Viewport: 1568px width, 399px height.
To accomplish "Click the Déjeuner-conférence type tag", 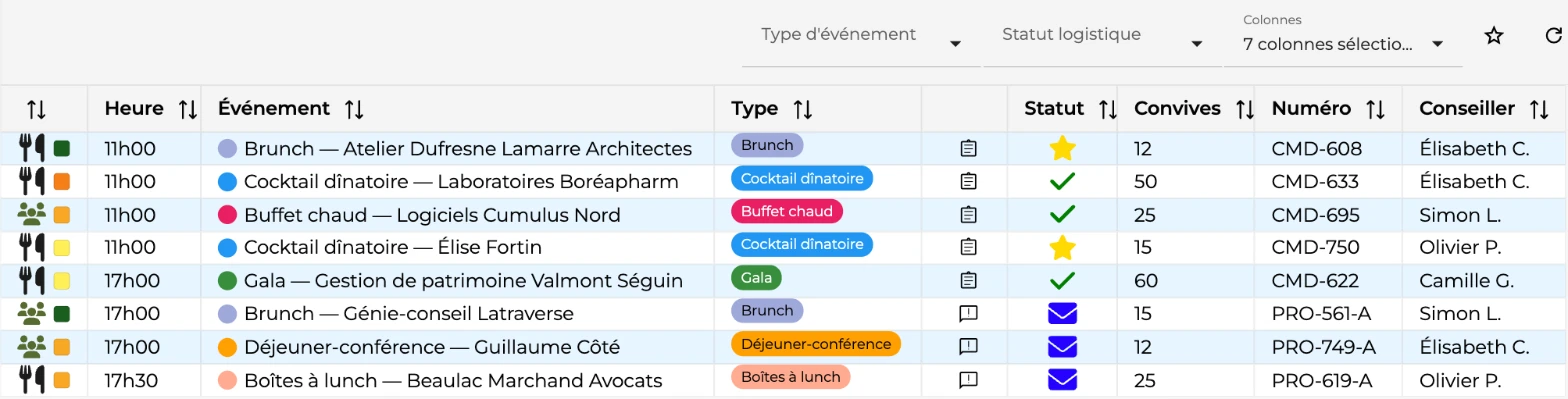I will pos(816,343).
